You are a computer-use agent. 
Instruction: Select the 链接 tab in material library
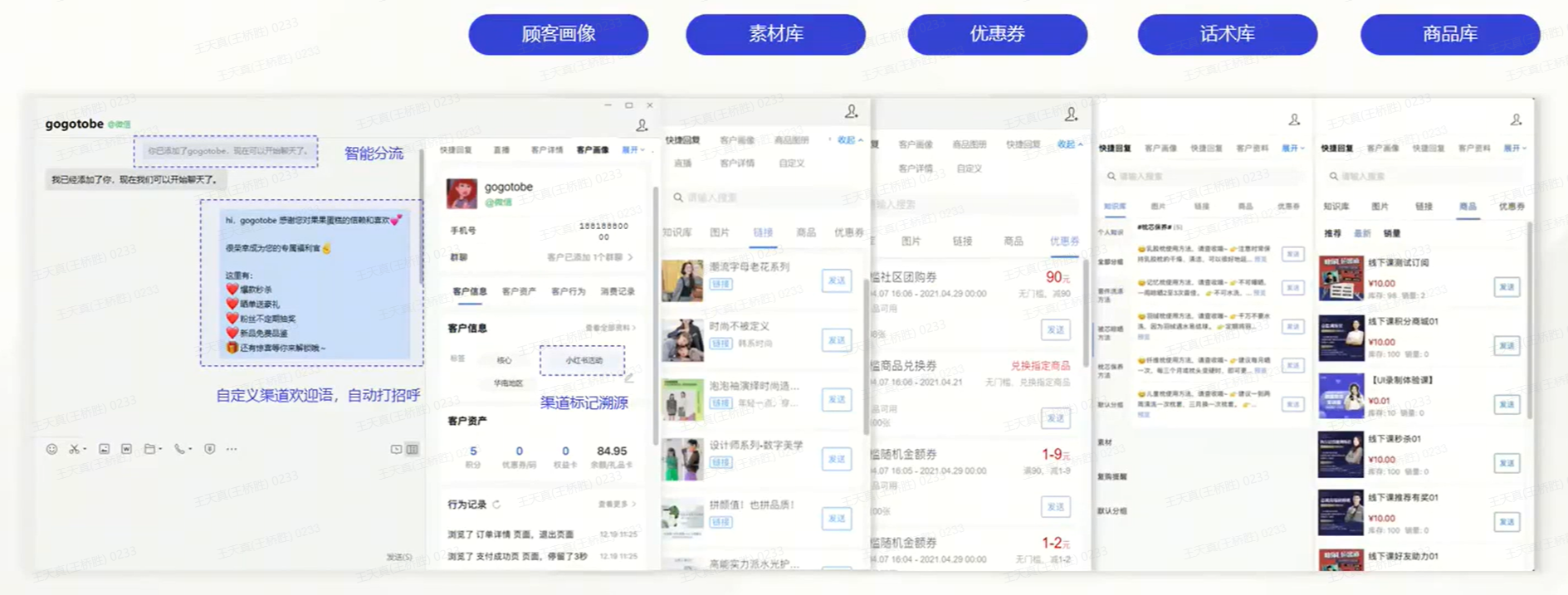tap(763, 233)
